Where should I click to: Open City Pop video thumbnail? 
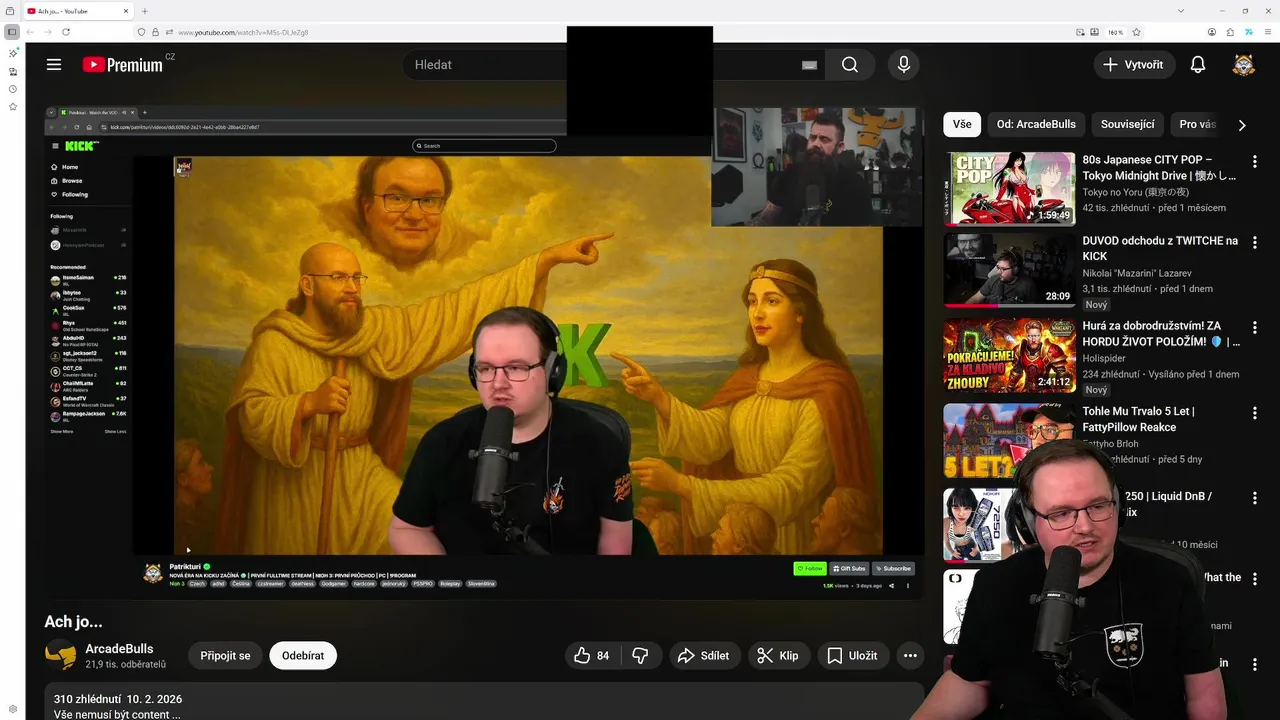[1009, 189]
